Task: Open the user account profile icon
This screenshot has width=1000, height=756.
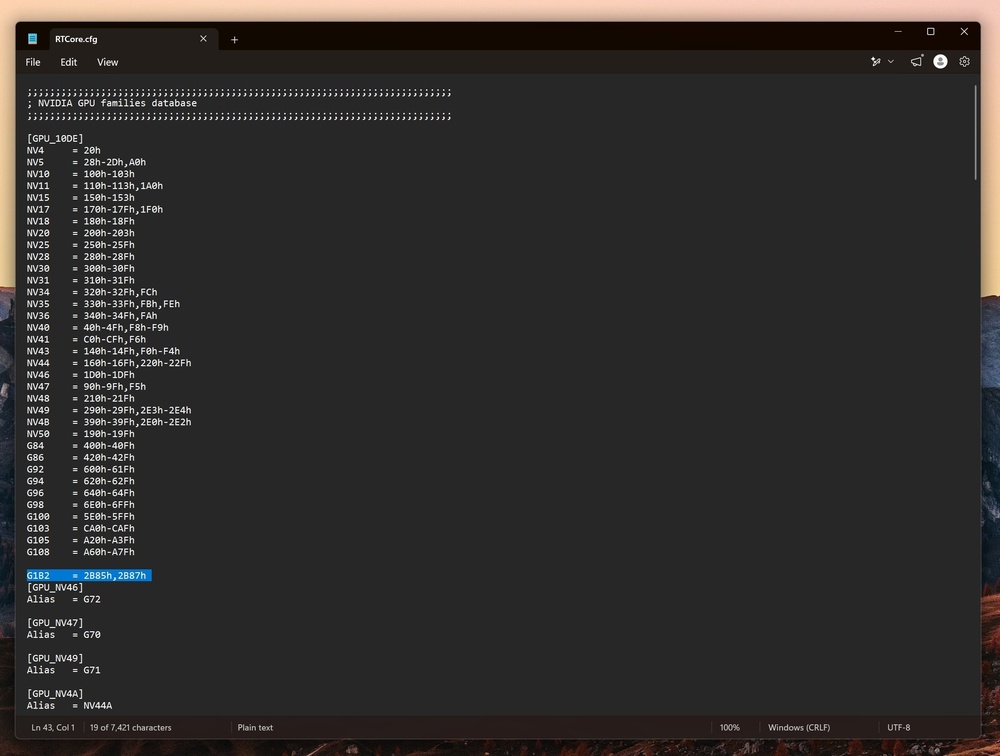Action: click(940, 61)
